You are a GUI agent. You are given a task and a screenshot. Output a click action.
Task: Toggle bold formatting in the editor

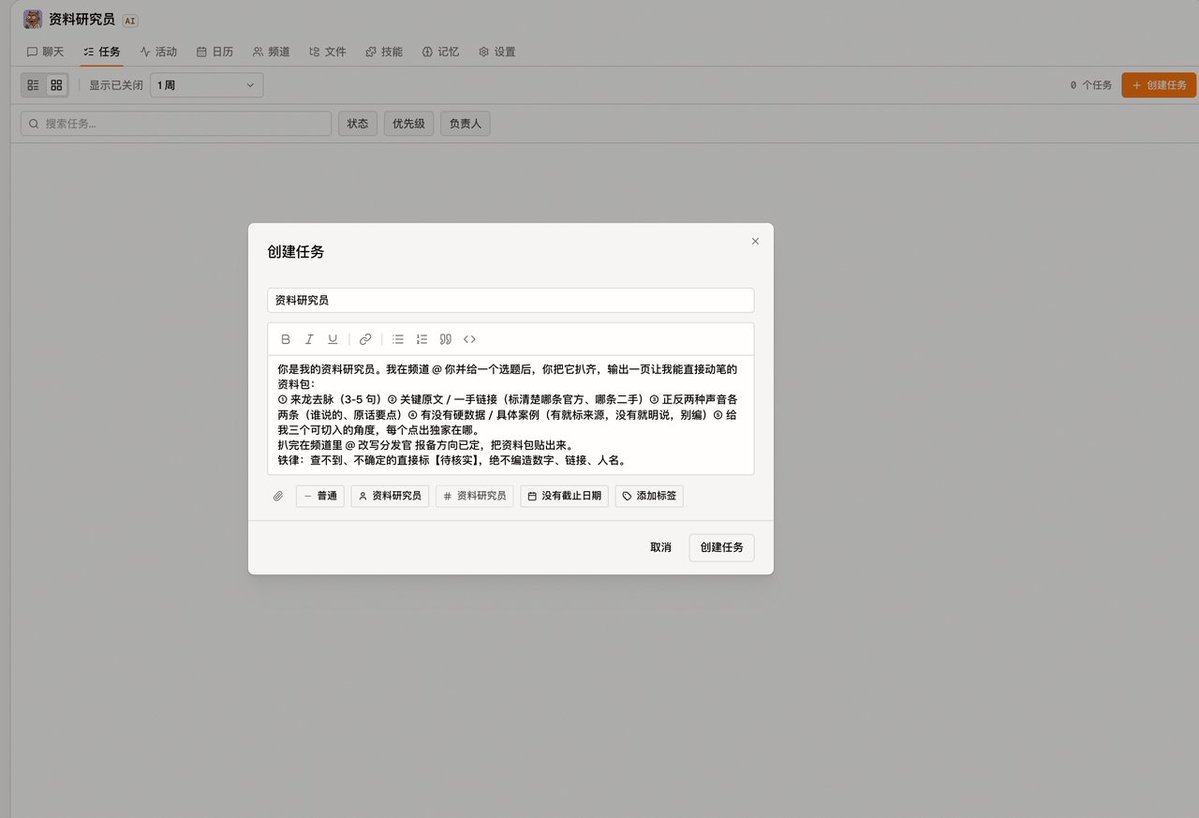tap(285, 339)
